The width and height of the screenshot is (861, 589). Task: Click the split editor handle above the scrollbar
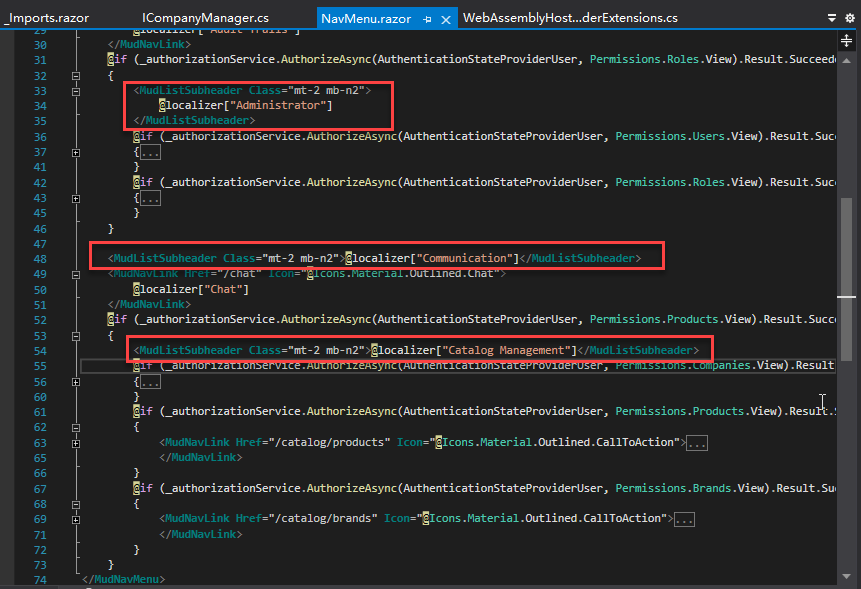pyautogui.click(x=847, y=40)
